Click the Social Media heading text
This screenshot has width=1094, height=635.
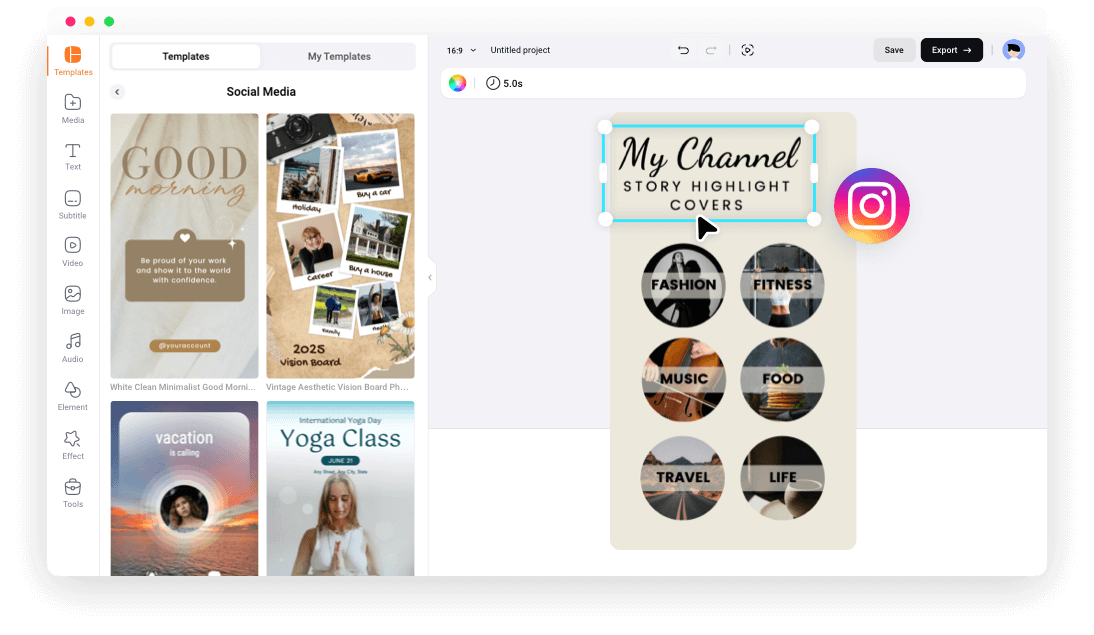point(261,92)
